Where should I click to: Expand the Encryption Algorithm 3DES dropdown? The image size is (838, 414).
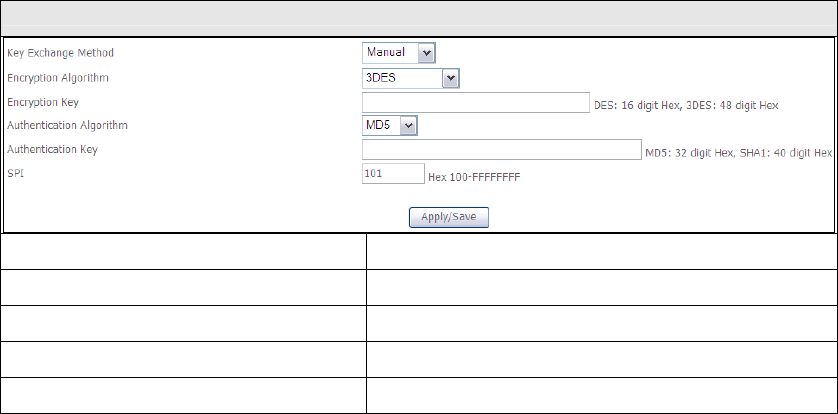tap(410, 77)
